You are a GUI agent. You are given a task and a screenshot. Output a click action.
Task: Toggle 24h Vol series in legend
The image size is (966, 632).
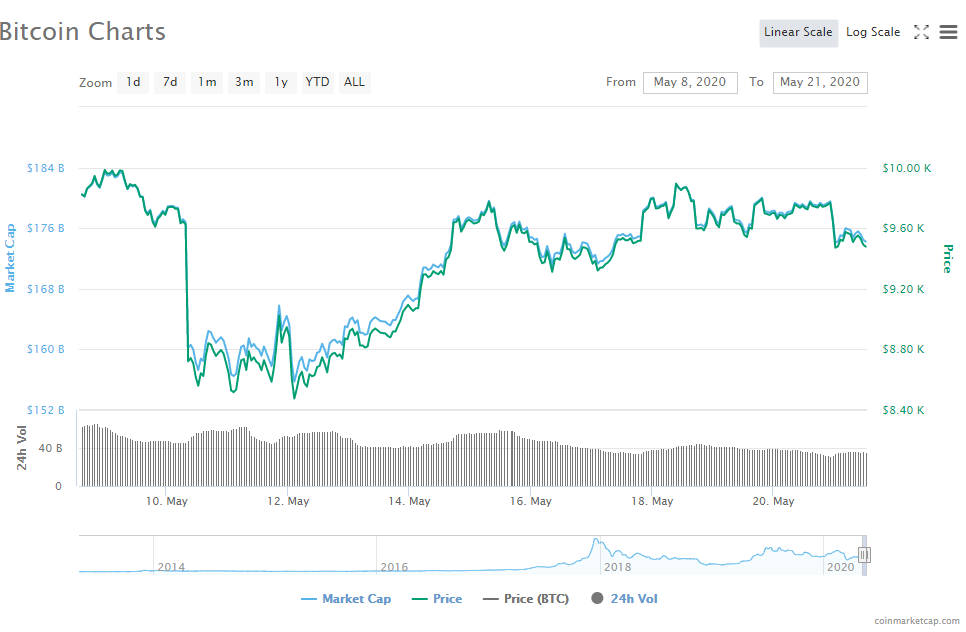coord(625,599)
